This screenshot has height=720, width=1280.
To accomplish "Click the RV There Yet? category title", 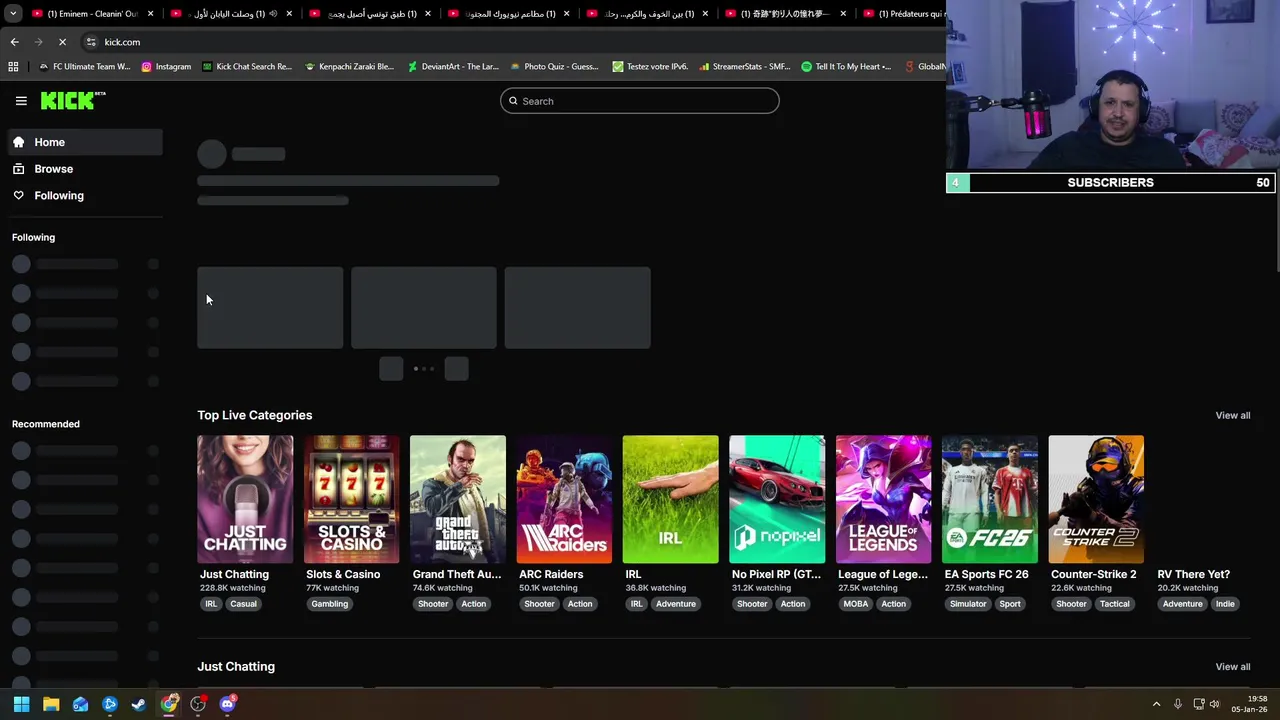I will tap(1193, 574).
